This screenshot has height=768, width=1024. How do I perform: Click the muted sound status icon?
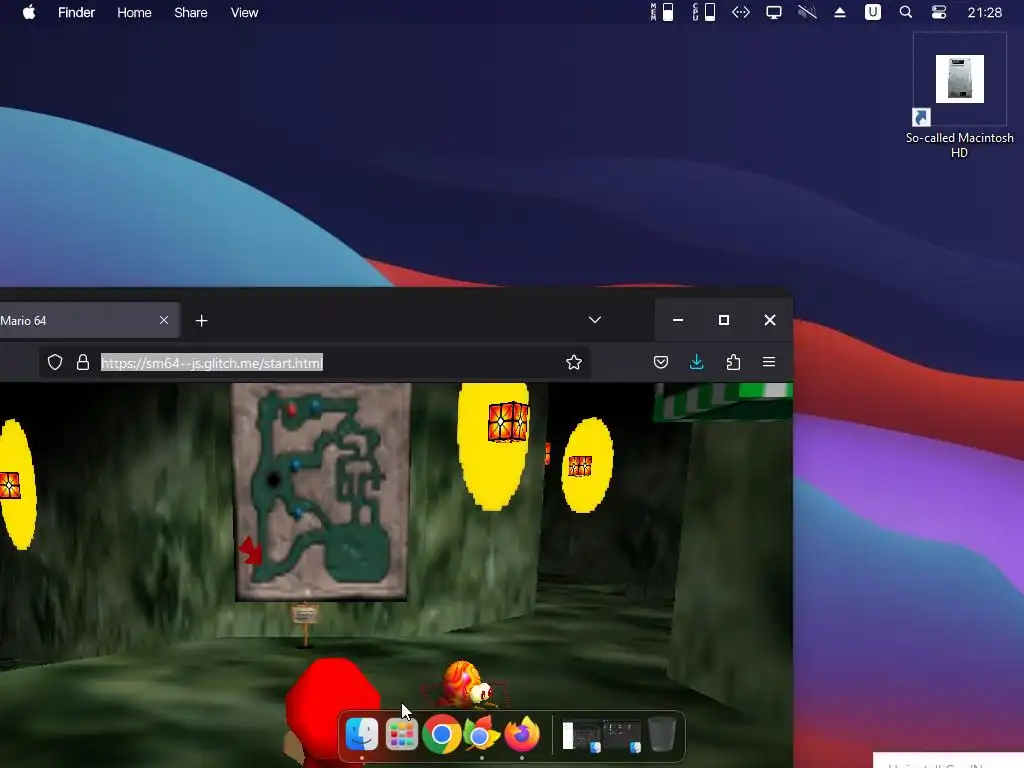pos(807,12)
